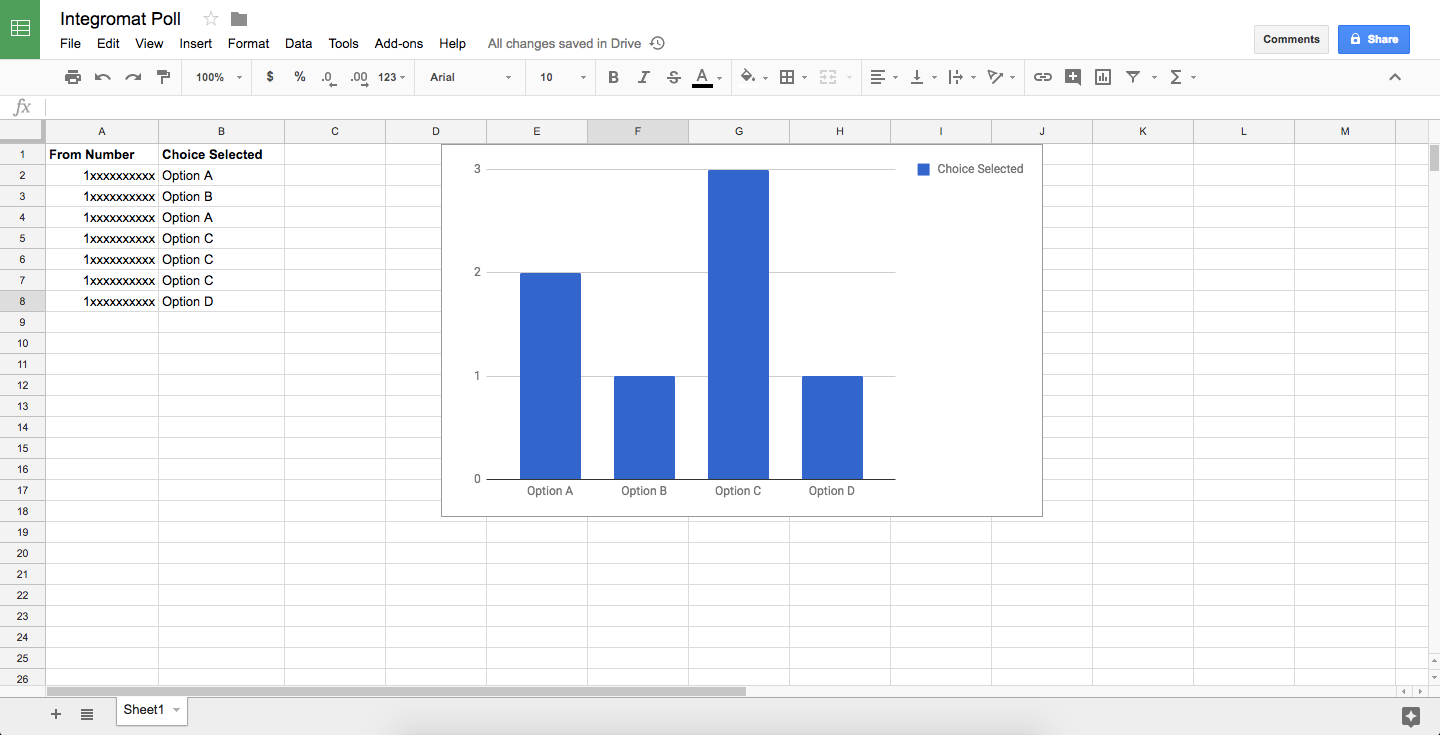Format selection as percent

299,77
